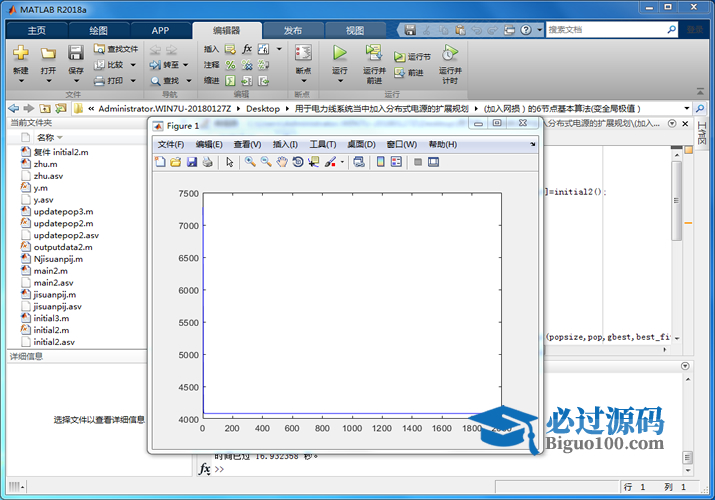Click the Run and Time icon
The height and width of the screenshot is (500, 715).
450,53
